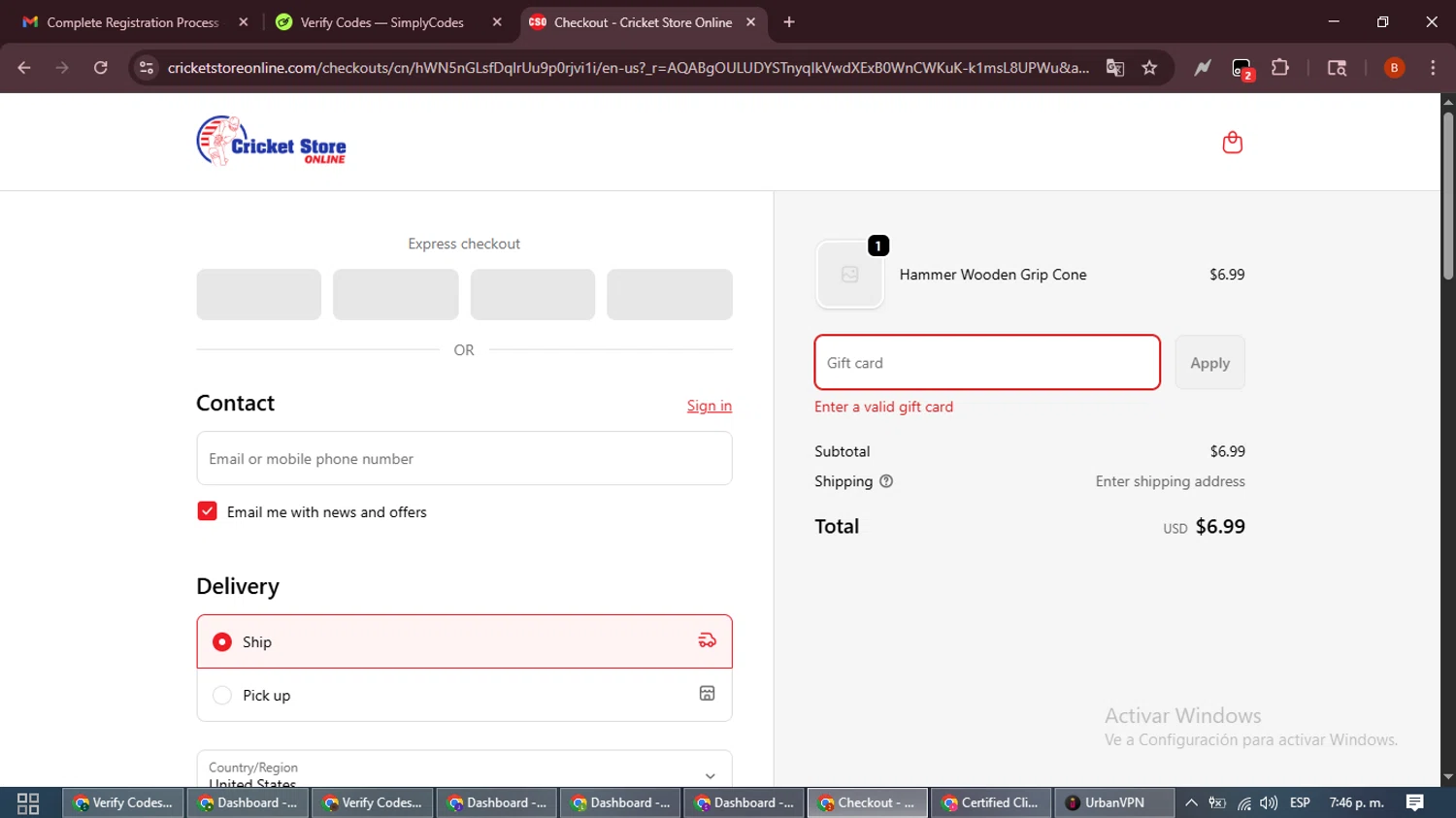The image size is (1456, 818).
Task: Click the Sign in link
Action: pyautogui.click(x=710, y=406)
